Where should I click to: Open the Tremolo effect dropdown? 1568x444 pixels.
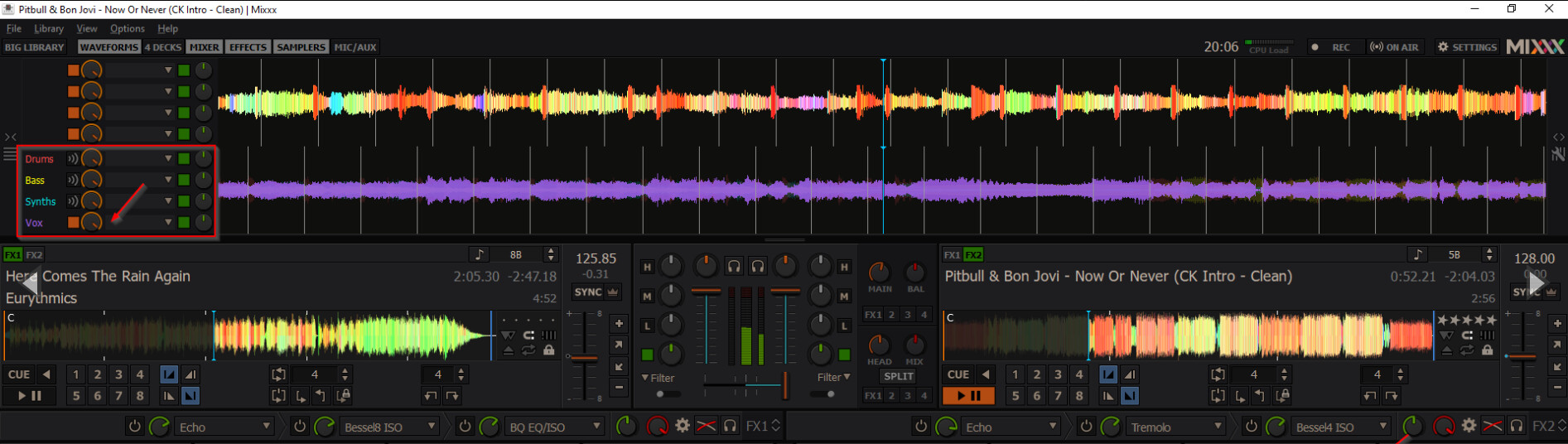[1175, 427]
